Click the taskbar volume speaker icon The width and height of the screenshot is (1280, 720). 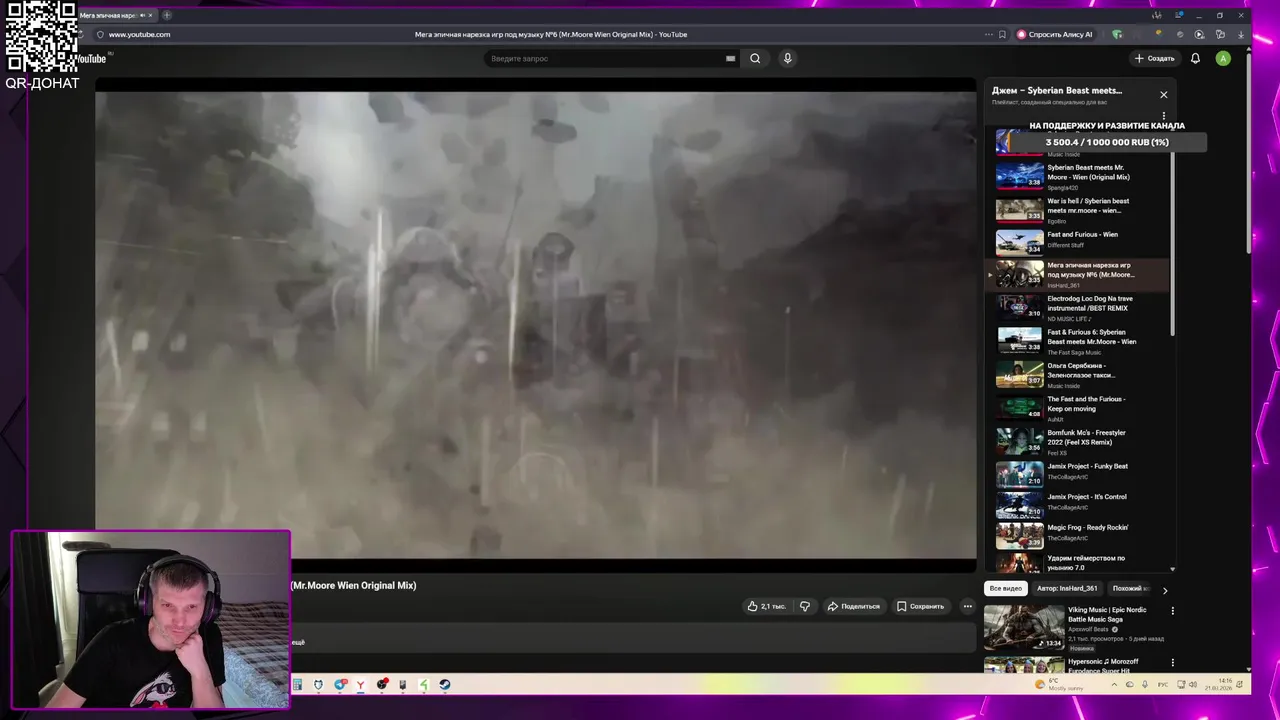(1193, 685)
